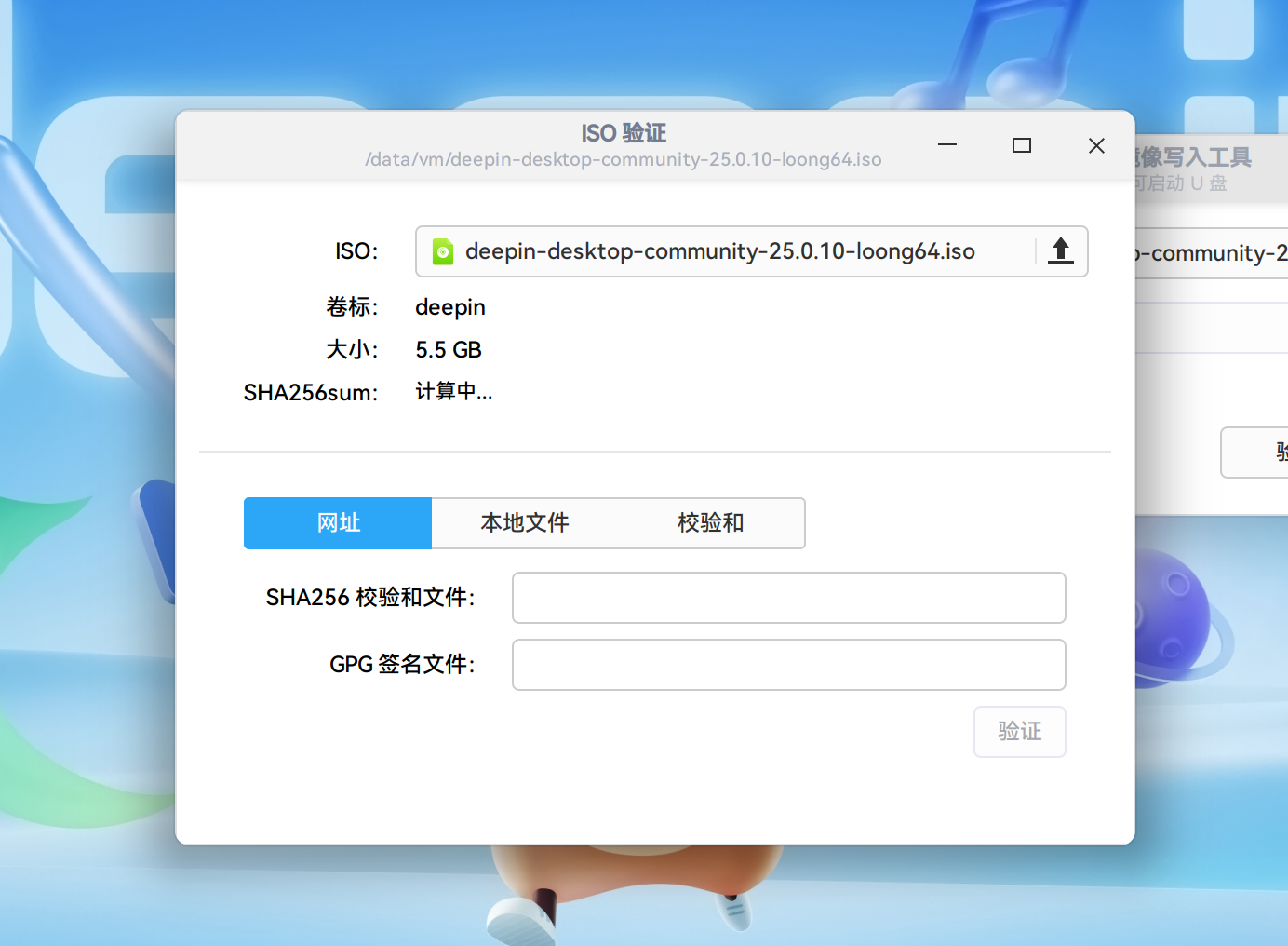Click the background window's community text field

(1210, 252)
